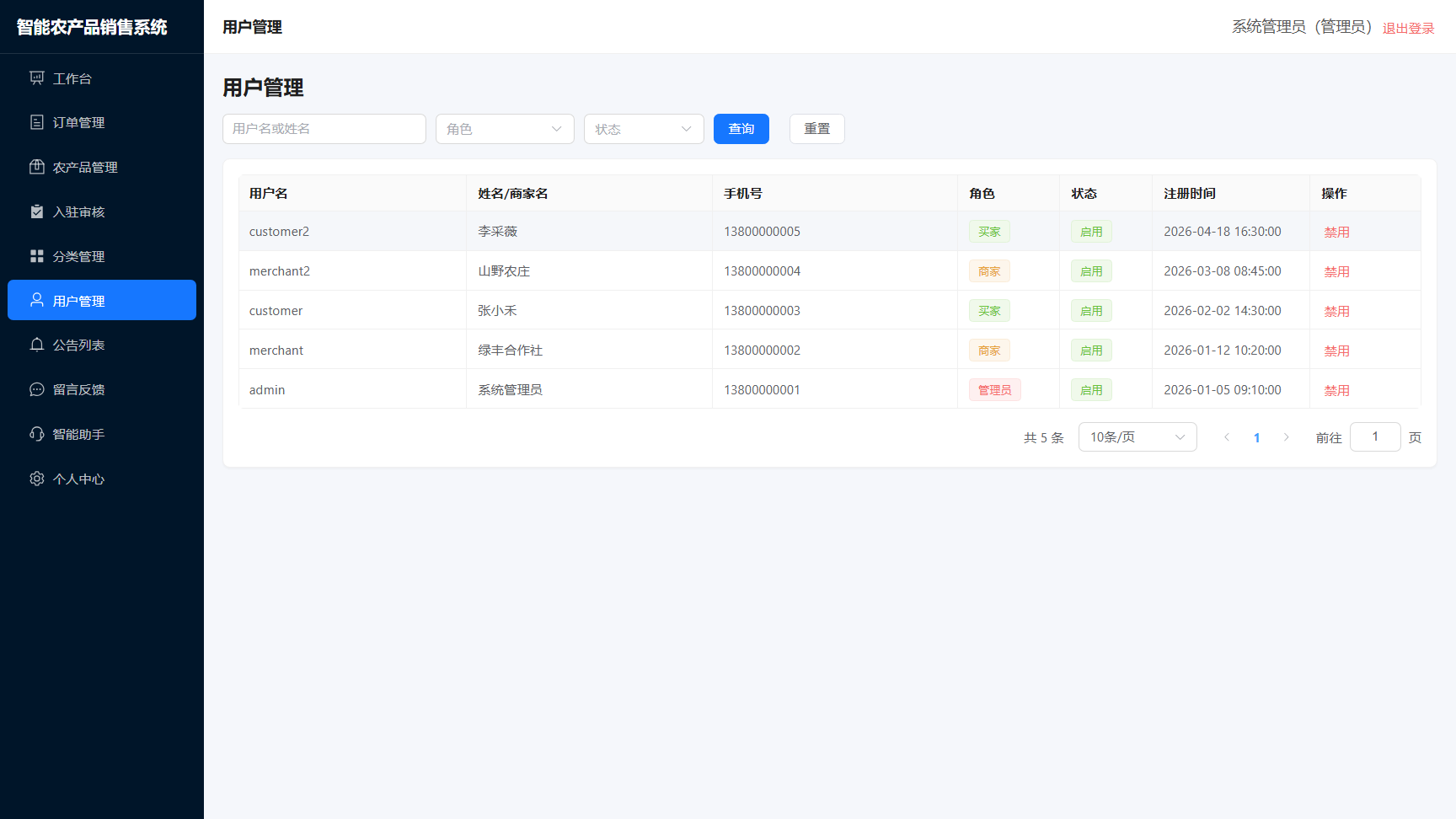1456x819 pixels.
Task: Open 工作台 from the sidebar
Action: pyautogui.click(x=102, y=78)
